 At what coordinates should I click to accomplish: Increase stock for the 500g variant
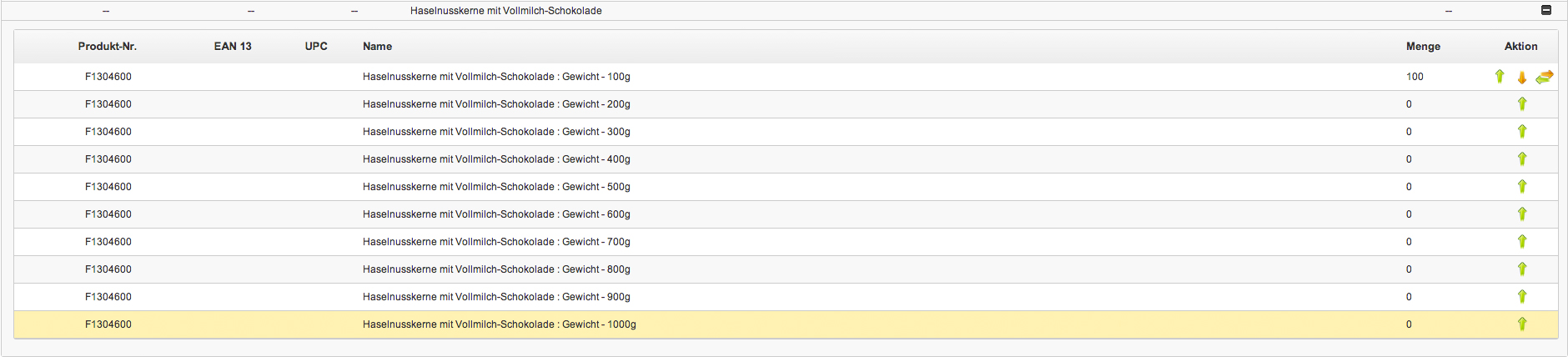click(x=1522, y=187)
